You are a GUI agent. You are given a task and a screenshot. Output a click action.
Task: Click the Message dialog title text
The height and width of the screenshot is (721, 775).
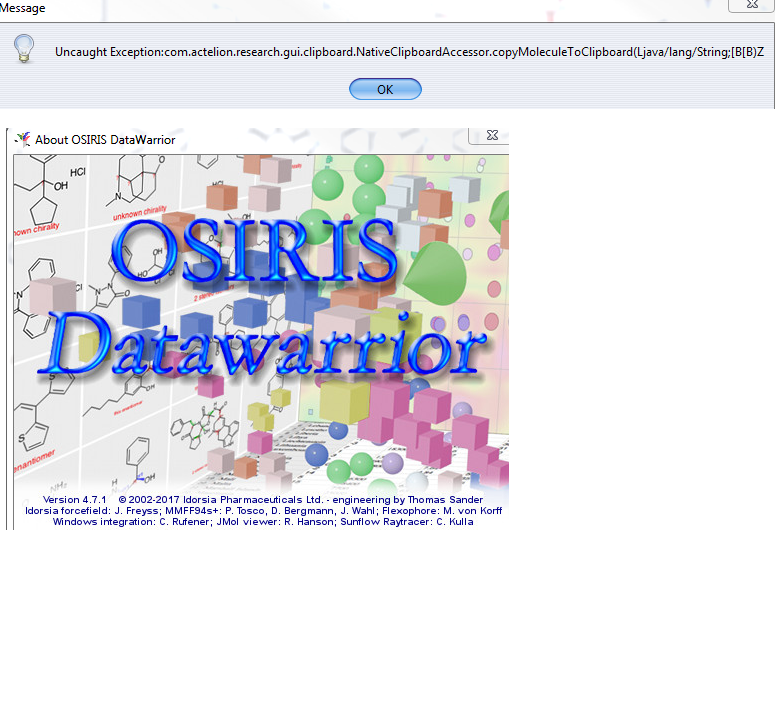click(22, 8)
